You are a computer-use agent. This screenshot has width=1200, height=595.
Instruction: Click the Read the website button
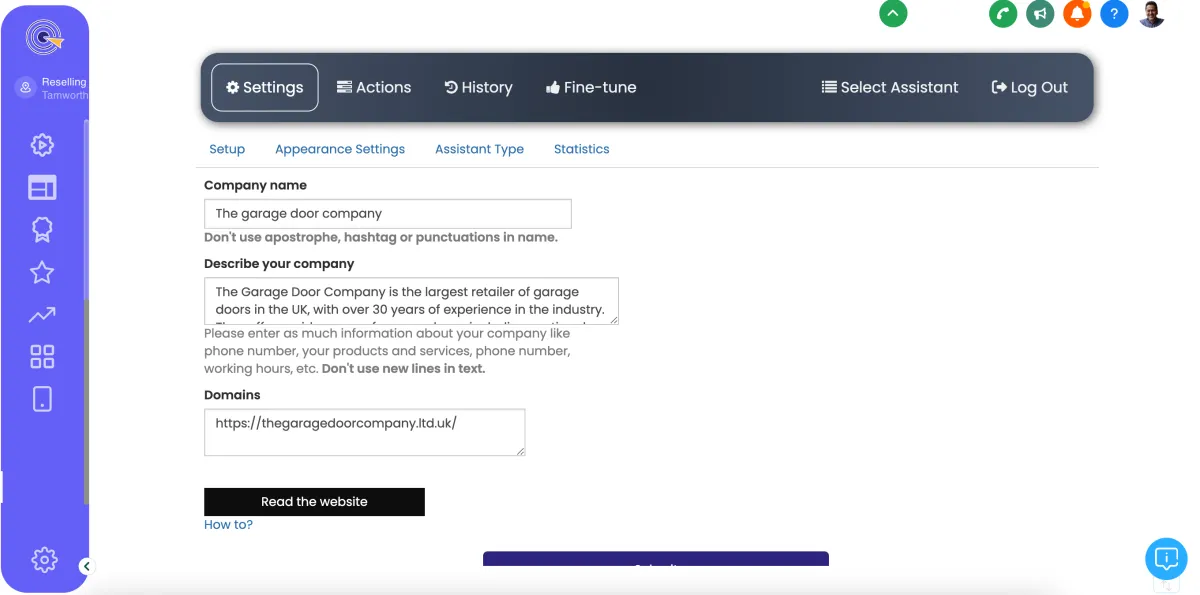click(314, 502)
